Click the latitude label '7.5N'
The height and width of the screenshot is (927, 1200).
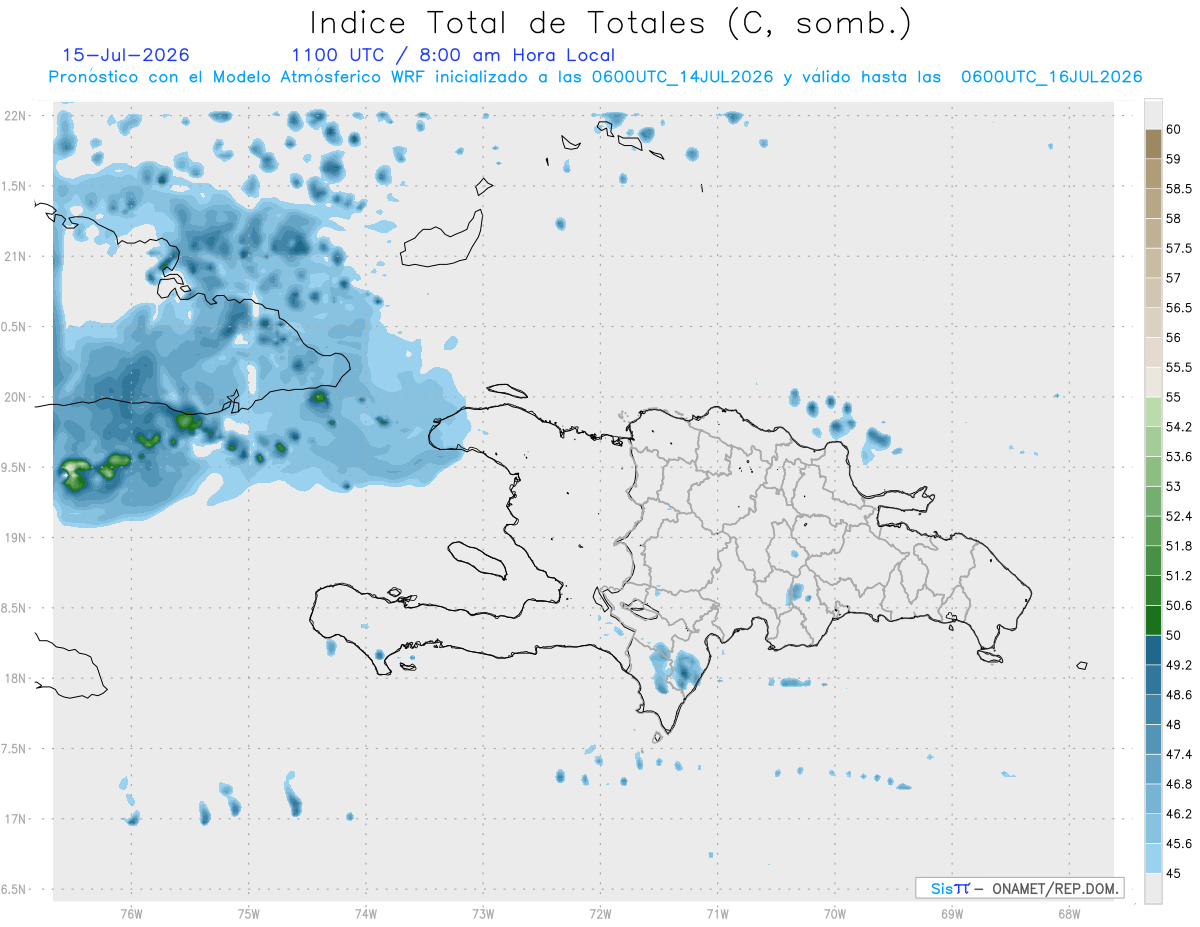coord(14,750)
